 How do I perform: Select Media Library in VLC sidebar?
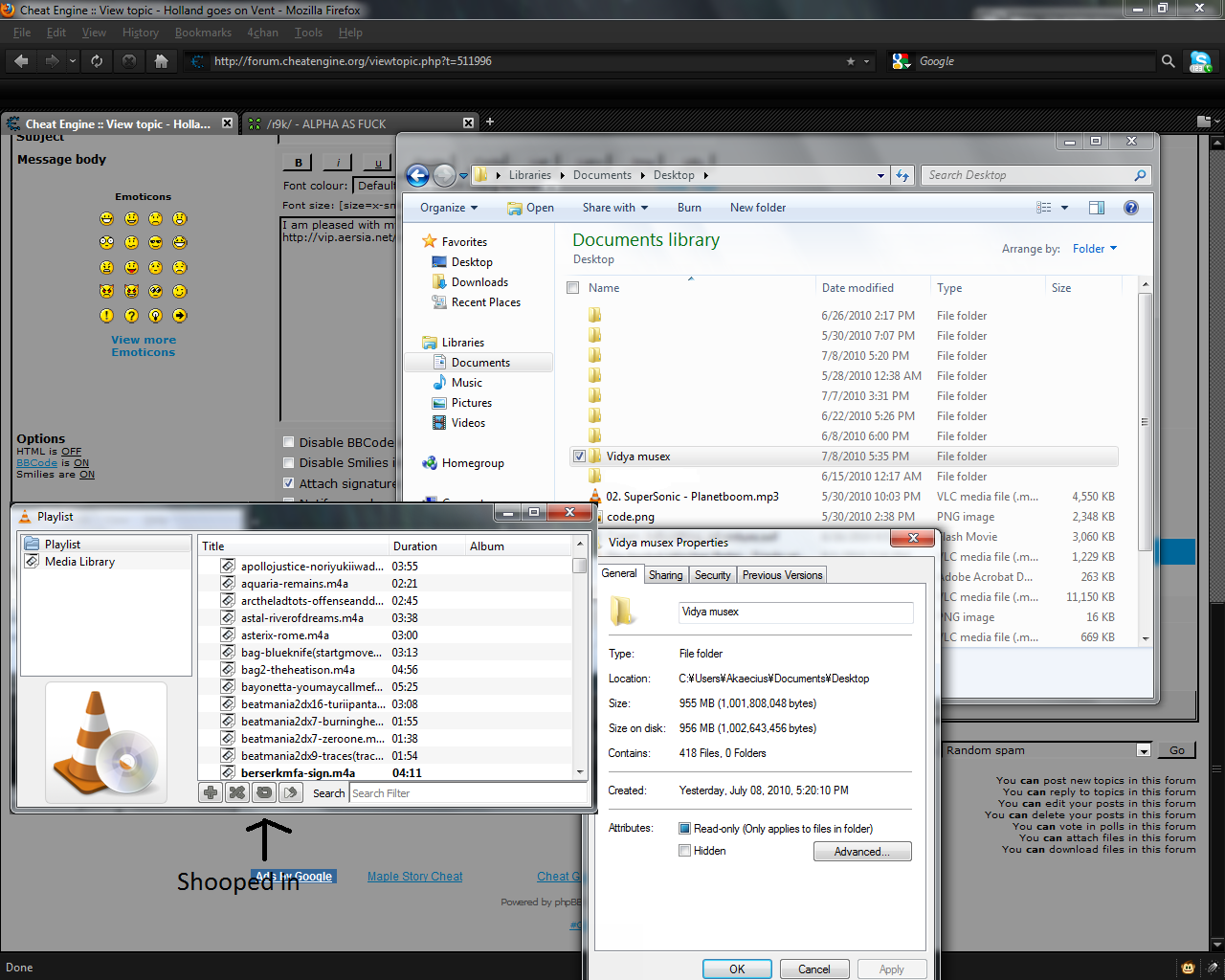point(79,562)
